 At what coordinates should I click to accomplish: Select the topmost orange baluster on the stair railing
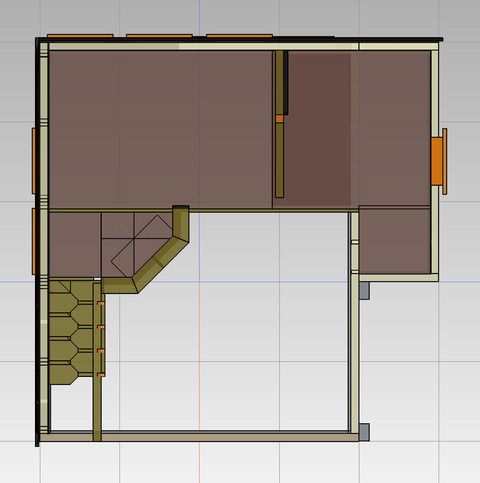pyautogui.click(x=101, y=303)
